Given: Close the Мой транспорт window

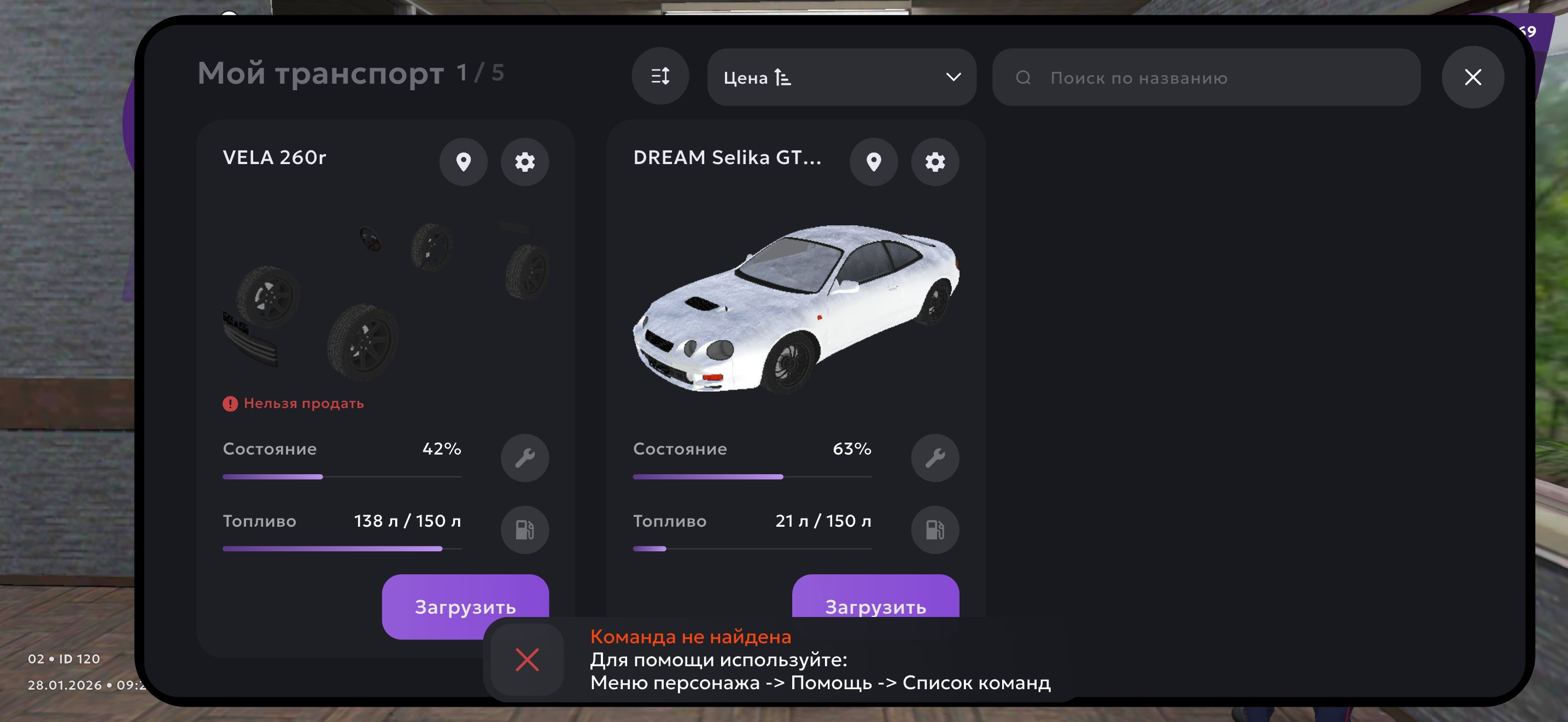Looking at the screenshot, I should (x=1472, y=77).
